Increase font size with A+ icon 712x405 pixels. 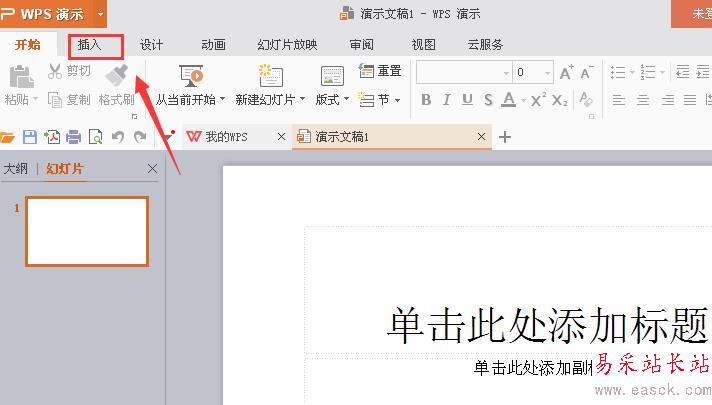pos(566,72)
